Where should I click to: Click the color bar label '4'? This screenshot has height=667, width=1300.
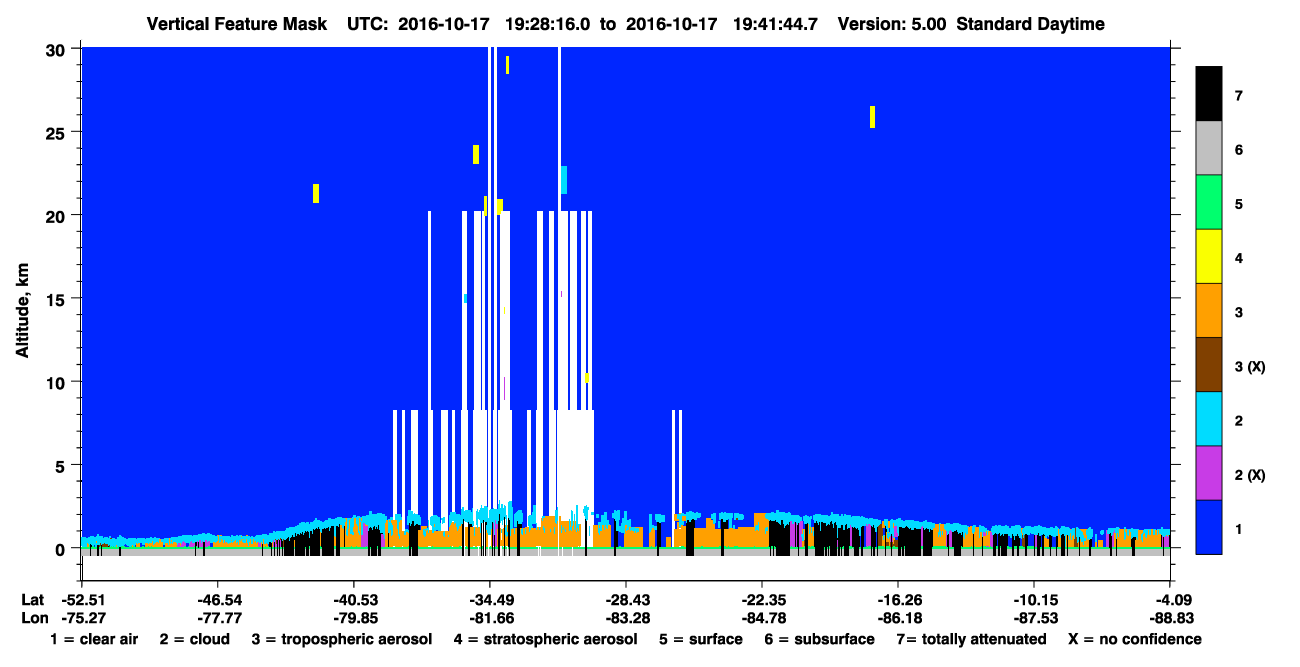pyautogui.click(x=1238, y=258)
